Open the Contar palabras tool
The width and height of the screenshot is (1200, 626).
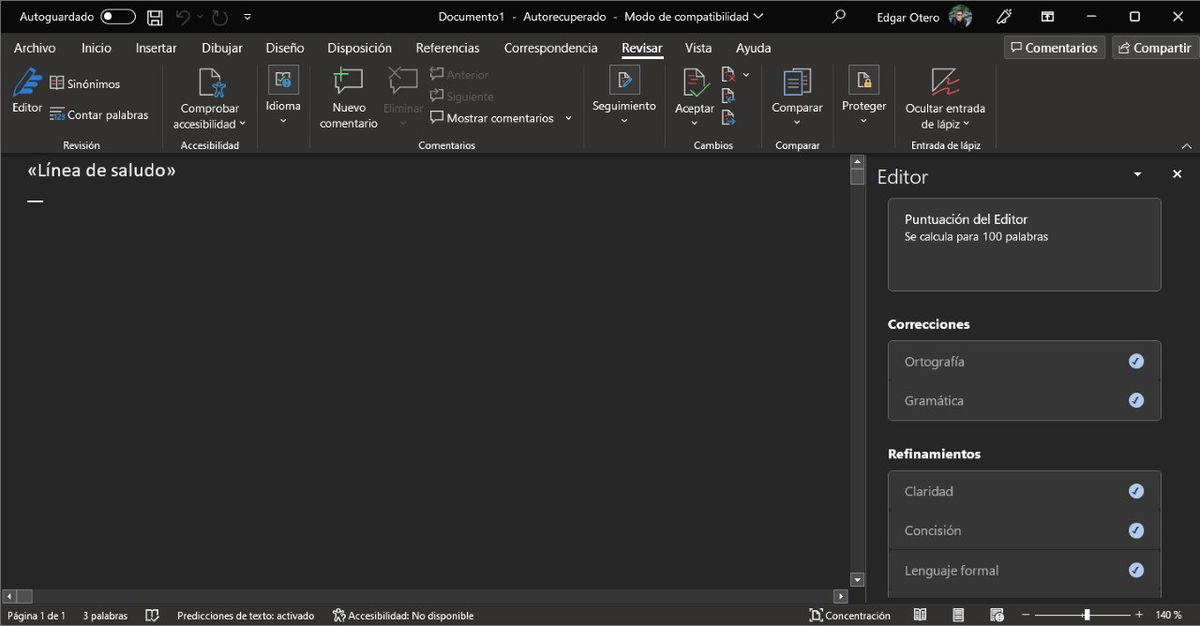tap(99, 114)
